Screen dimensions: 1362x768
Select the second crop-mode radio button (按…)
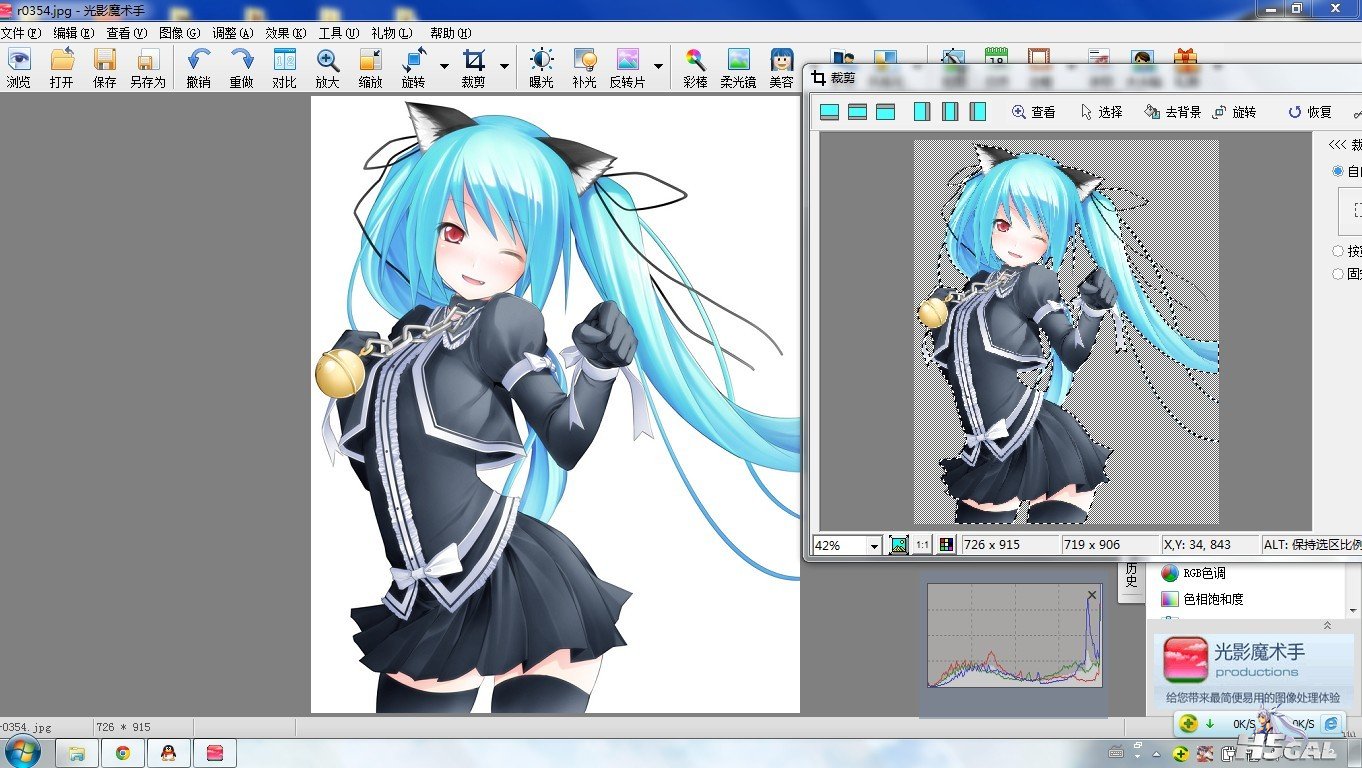tap(1338, 251)
